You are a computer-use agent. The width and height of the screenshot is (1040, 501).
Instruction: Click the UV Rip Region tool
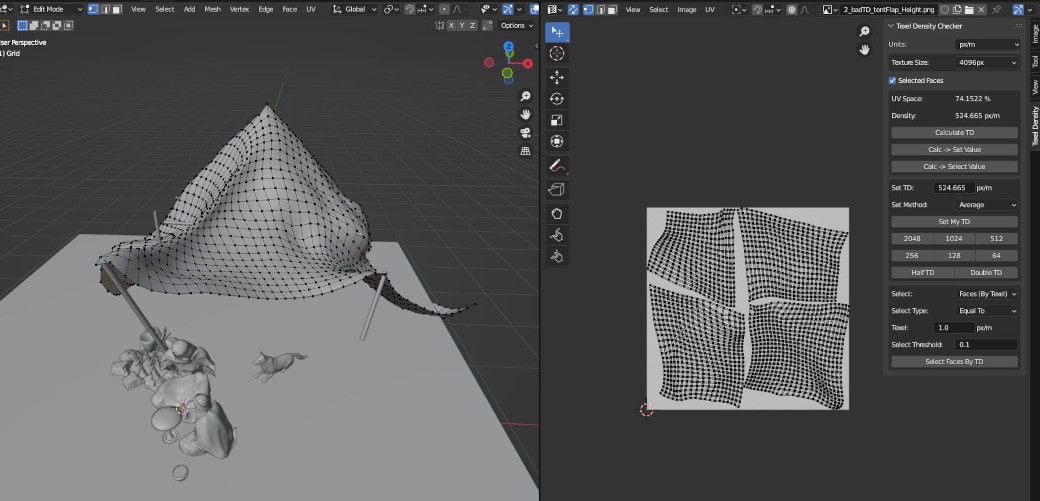click(557, 189)
